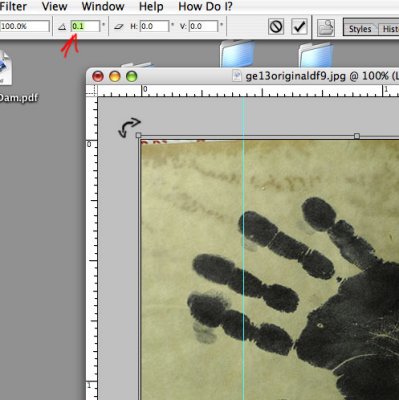The image size is (399, 400).
Task: Switch to the Styles tab
Action: (x=360, y=29)
